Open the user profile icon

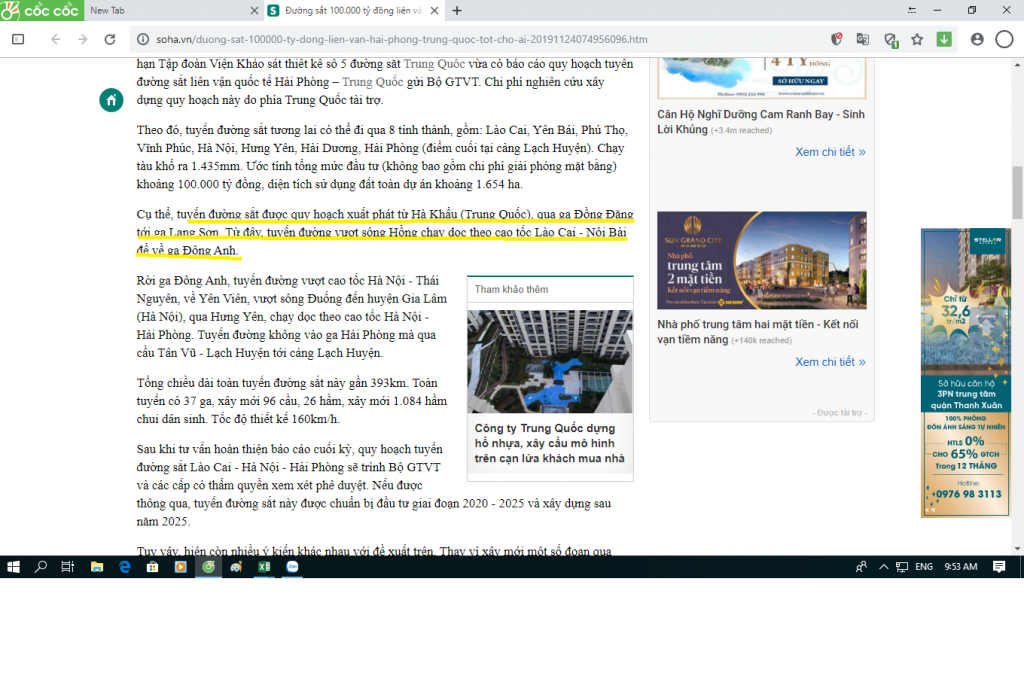[977, 39]
